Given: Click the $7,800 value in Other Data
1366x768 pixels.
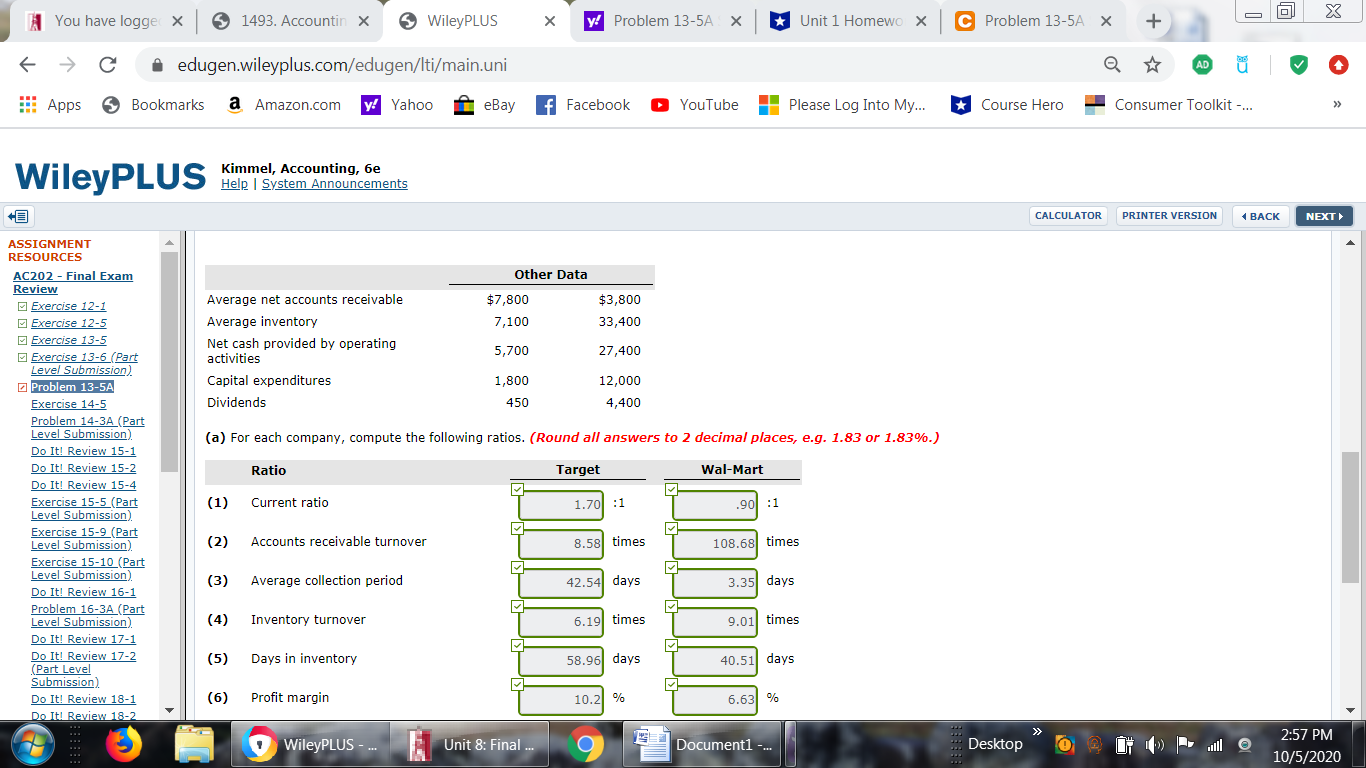Looking at the screenshot, I should [507, 300].
